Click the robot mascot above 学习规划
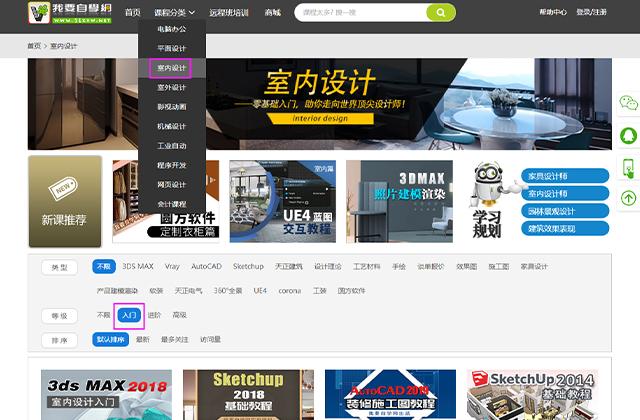Screen dimensions: 640x420 pos(490,184)
